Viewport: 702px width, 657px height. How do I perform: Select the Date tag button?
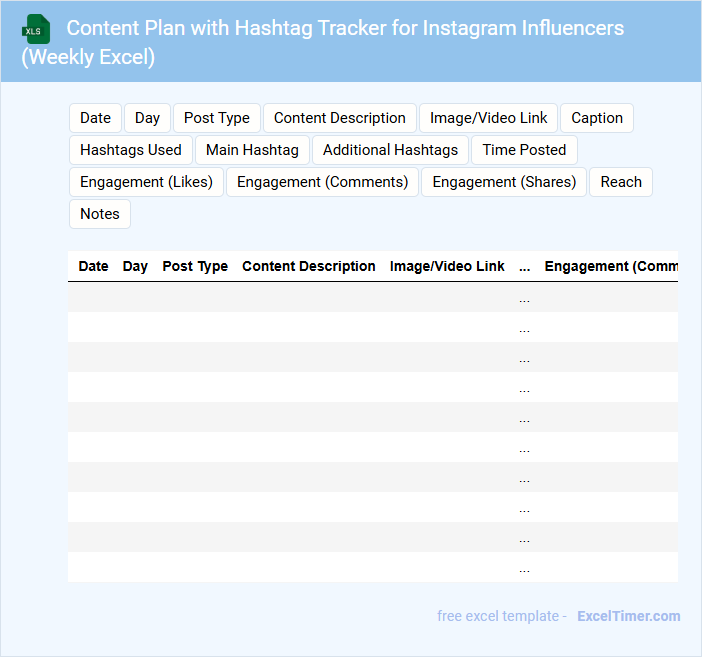[x=95, y=118]
